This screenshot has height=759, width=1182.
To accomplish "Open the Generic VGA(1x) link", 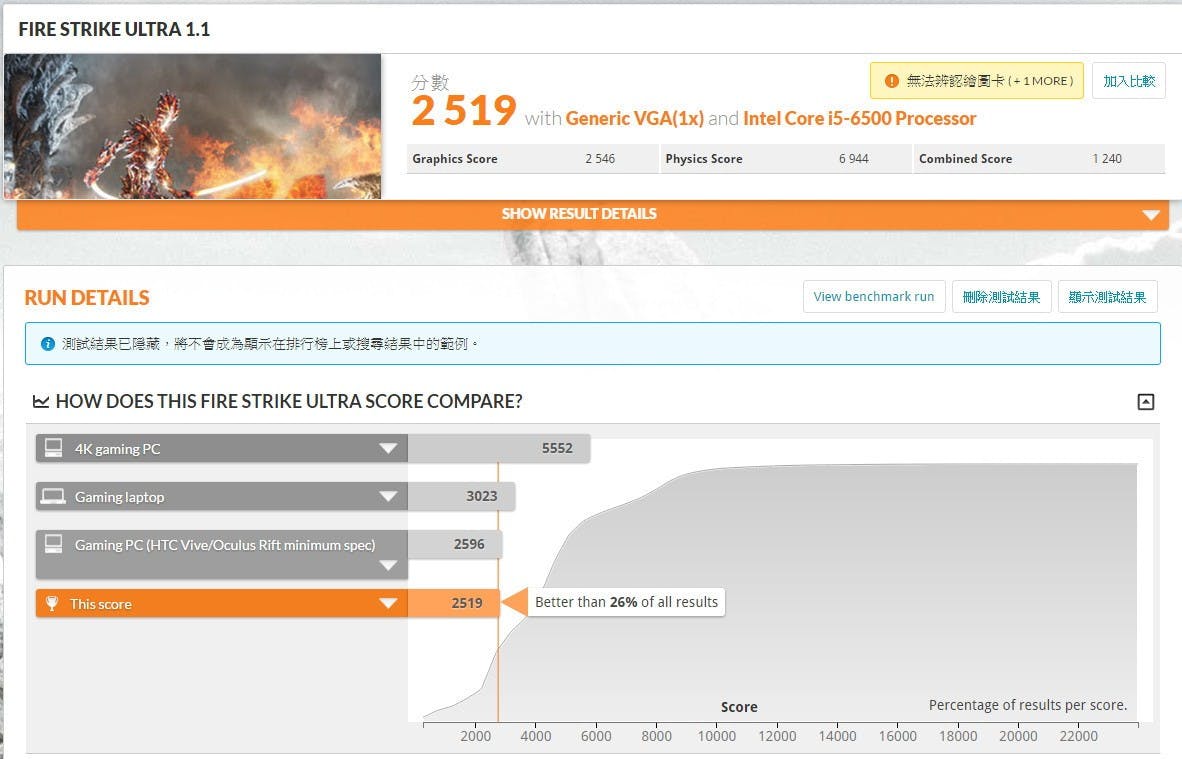I will point(634,118).
